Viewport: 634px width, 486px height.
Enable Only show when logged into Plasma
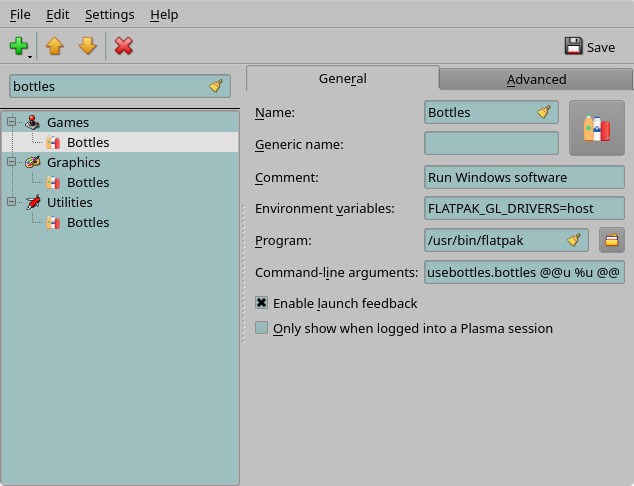(x=262, y=328)
